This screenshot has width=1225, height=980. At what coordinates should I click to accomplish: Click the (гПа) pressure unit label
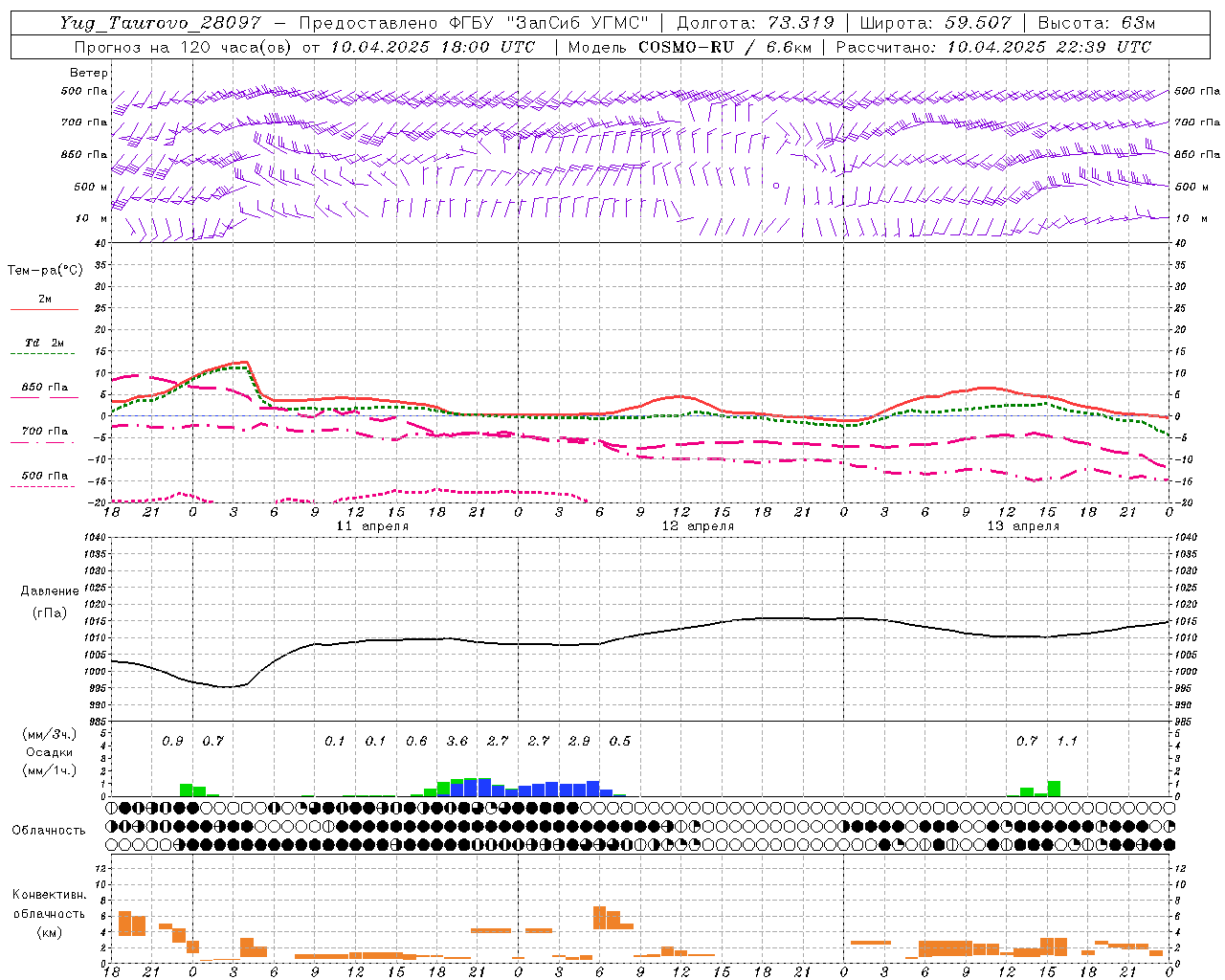50,612
